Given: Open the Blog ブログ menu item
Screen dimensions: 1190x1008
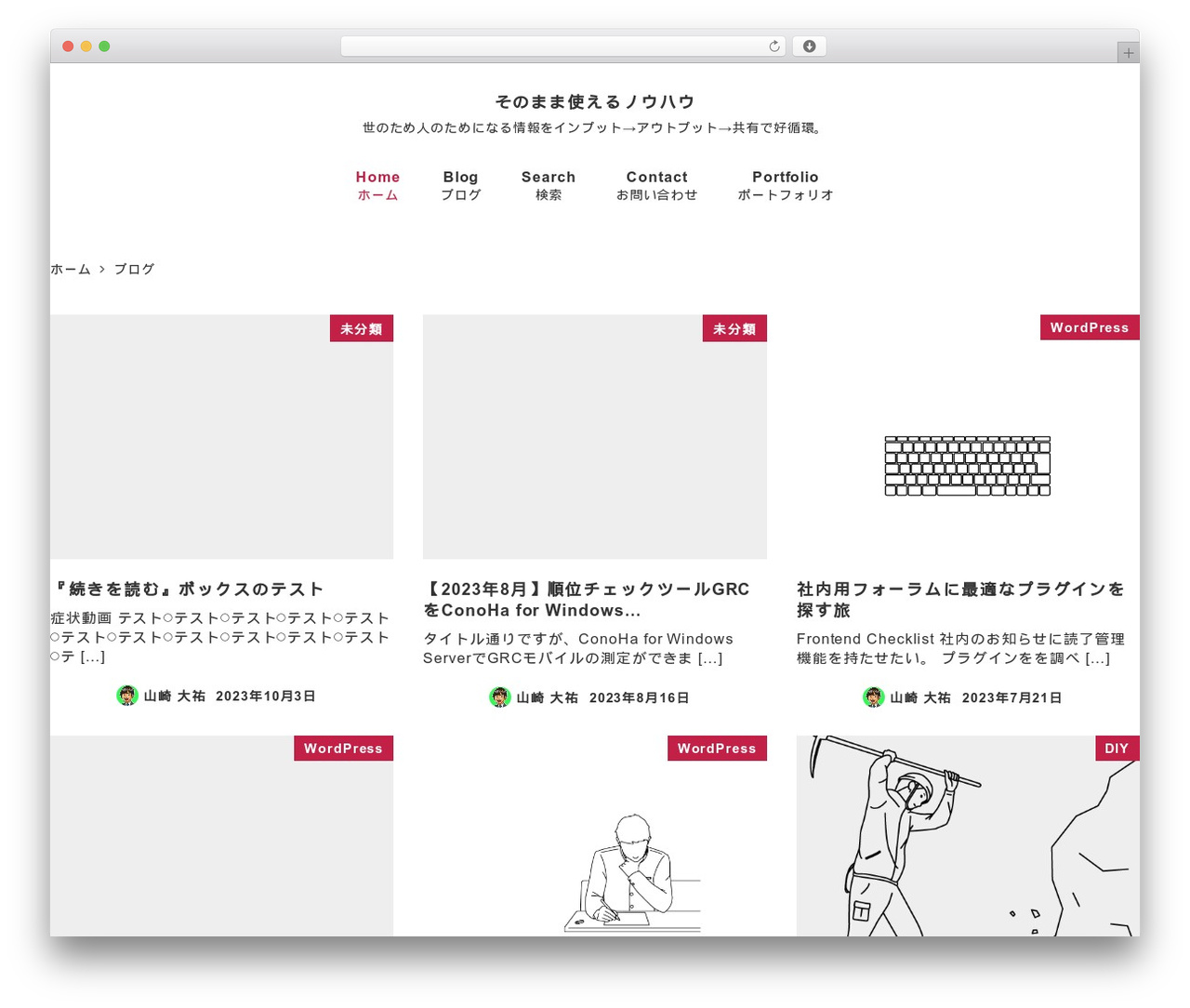Looking at the screenshot, I should click(460, 185).
